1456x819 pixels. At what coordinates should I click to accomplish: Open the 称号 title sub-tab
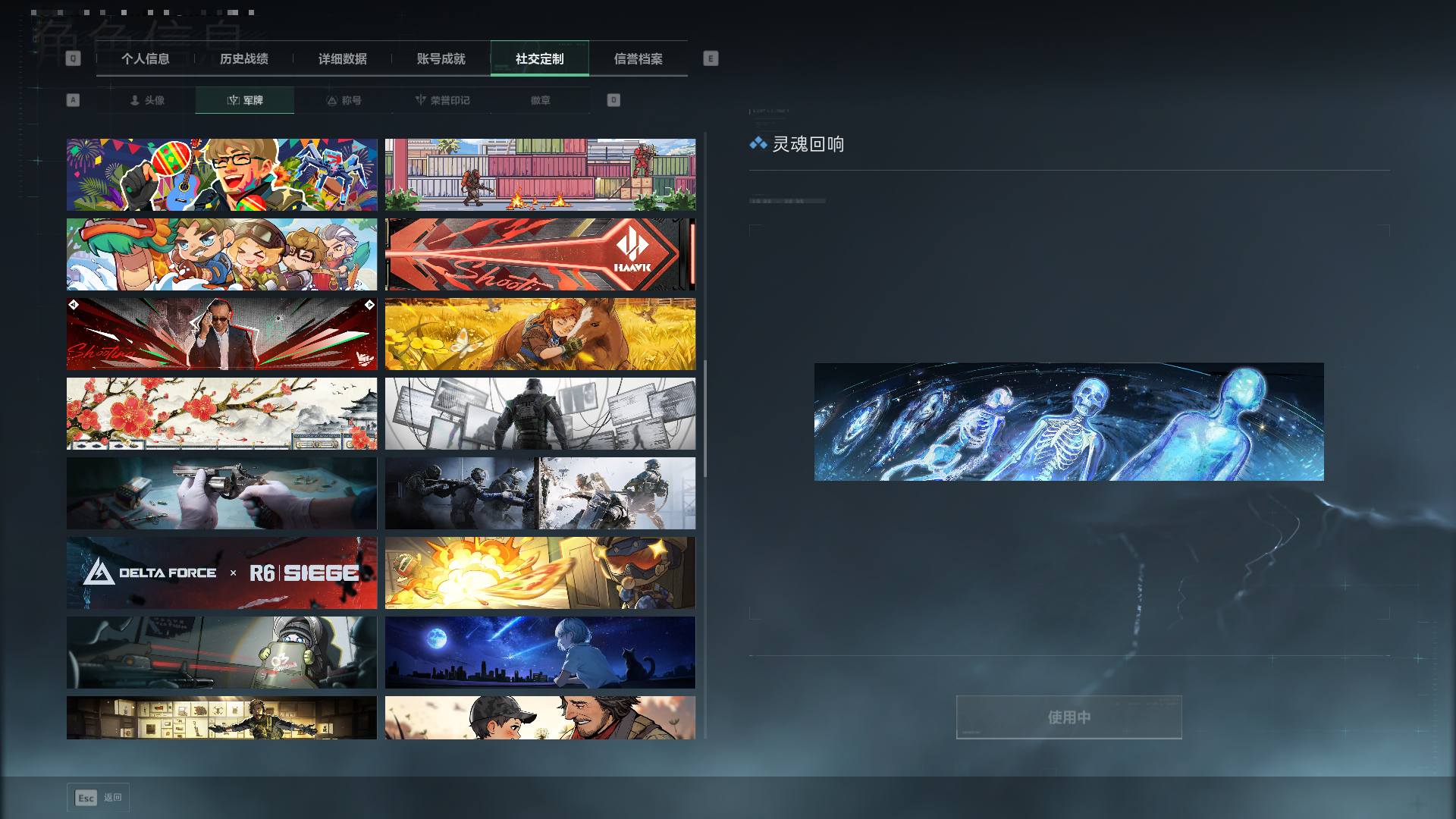[x=344, y=100]
